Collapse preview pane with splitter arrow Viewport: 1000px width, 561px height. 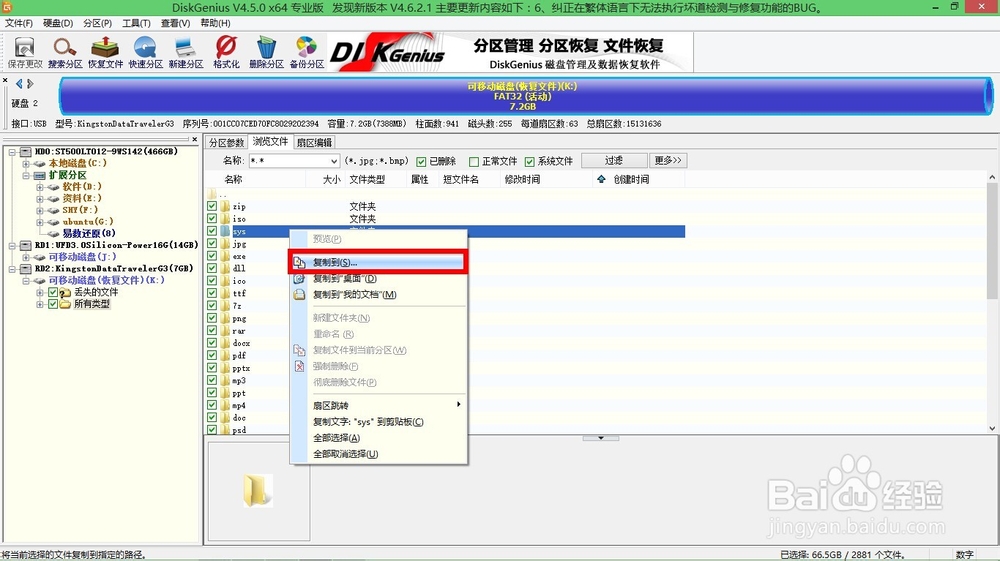click(601, 438)
